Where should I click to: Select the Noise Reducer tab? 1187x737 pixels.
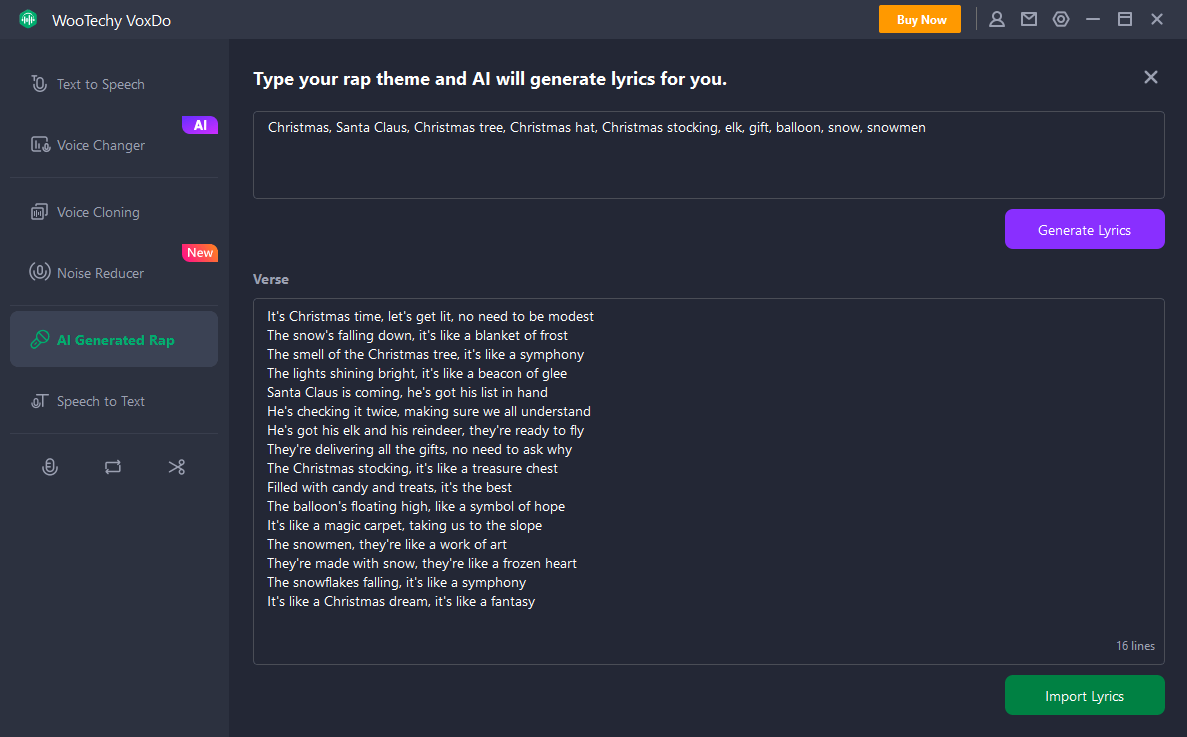[x=100, y=273]
